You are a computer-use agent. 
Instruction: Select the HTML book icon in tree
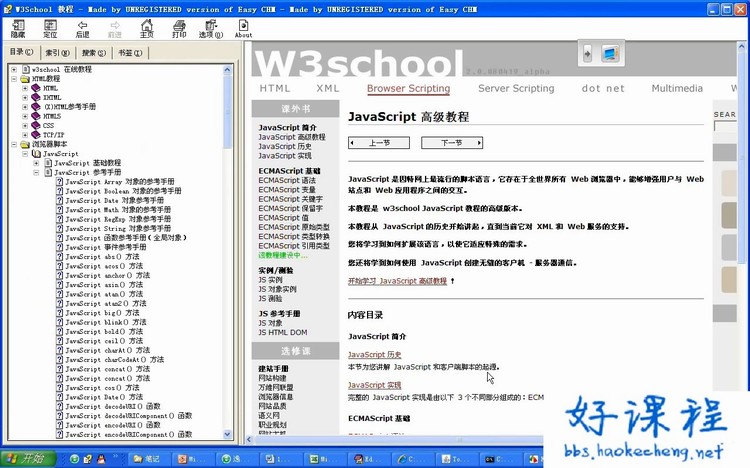[36, 88]
